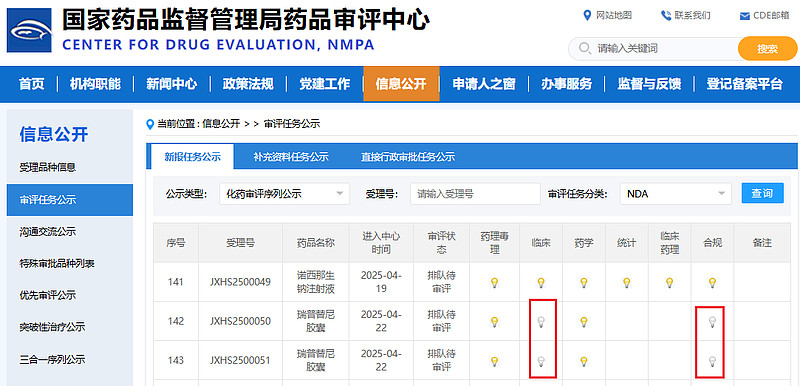Click the orange 搜索 button

[x=767, y=49]
